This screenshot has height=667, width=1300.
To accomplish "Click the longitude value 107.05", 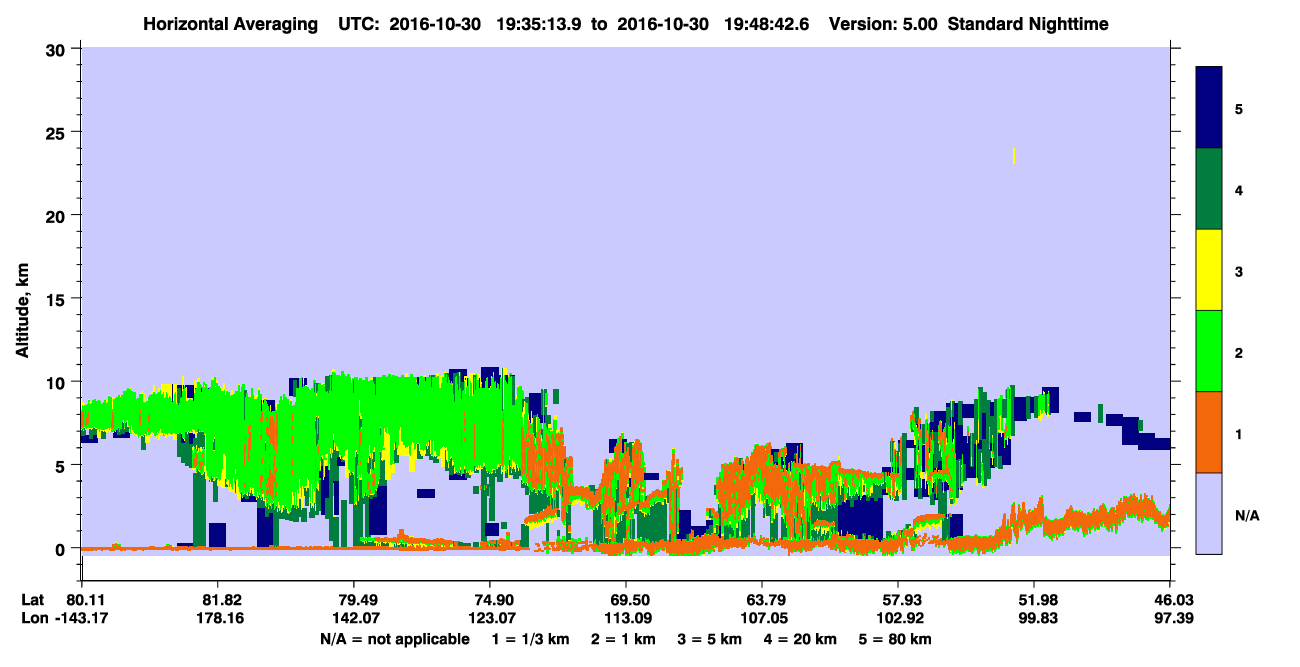I will [762, 619].
